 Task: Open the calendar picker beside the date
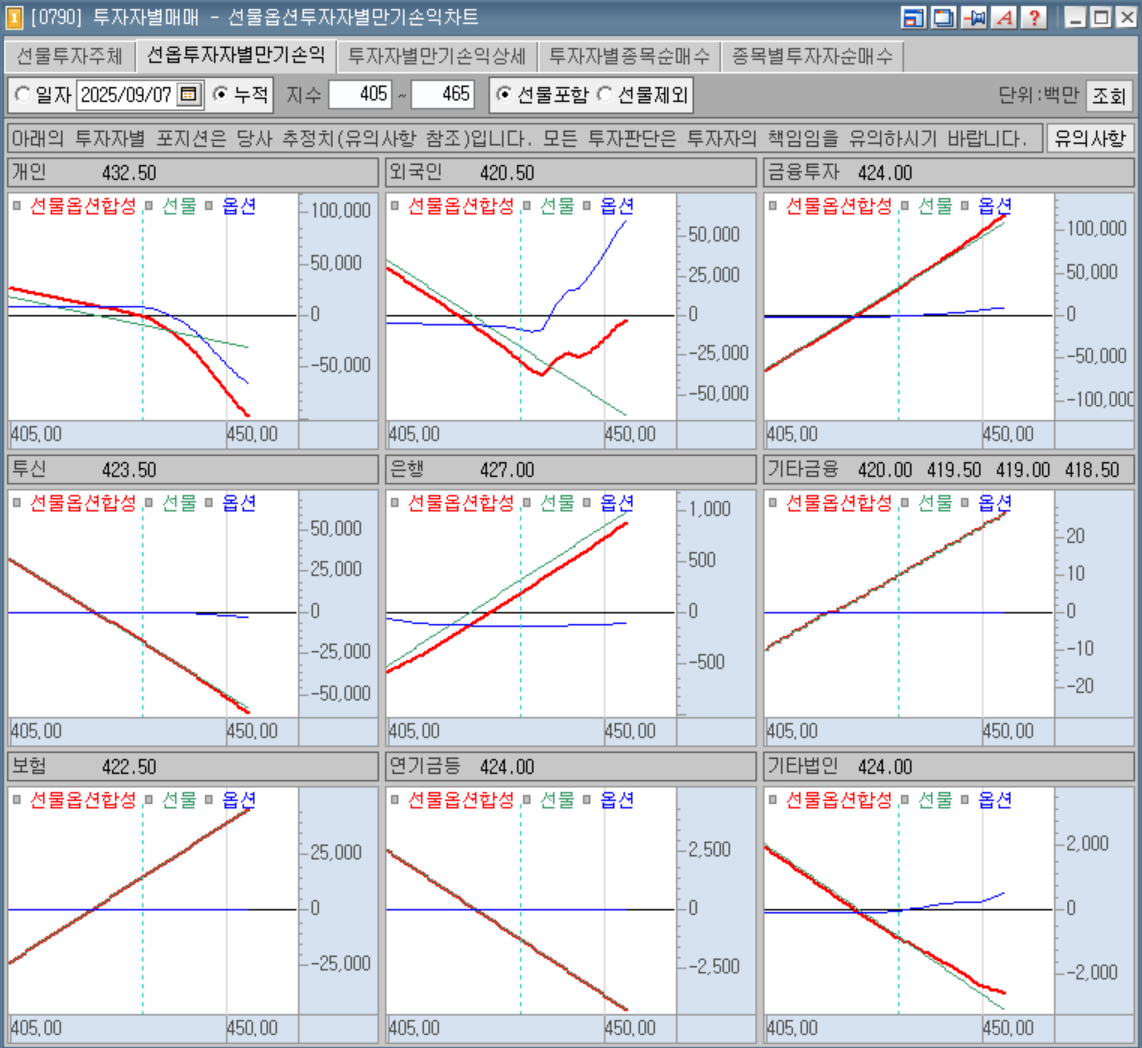[189, 95]
